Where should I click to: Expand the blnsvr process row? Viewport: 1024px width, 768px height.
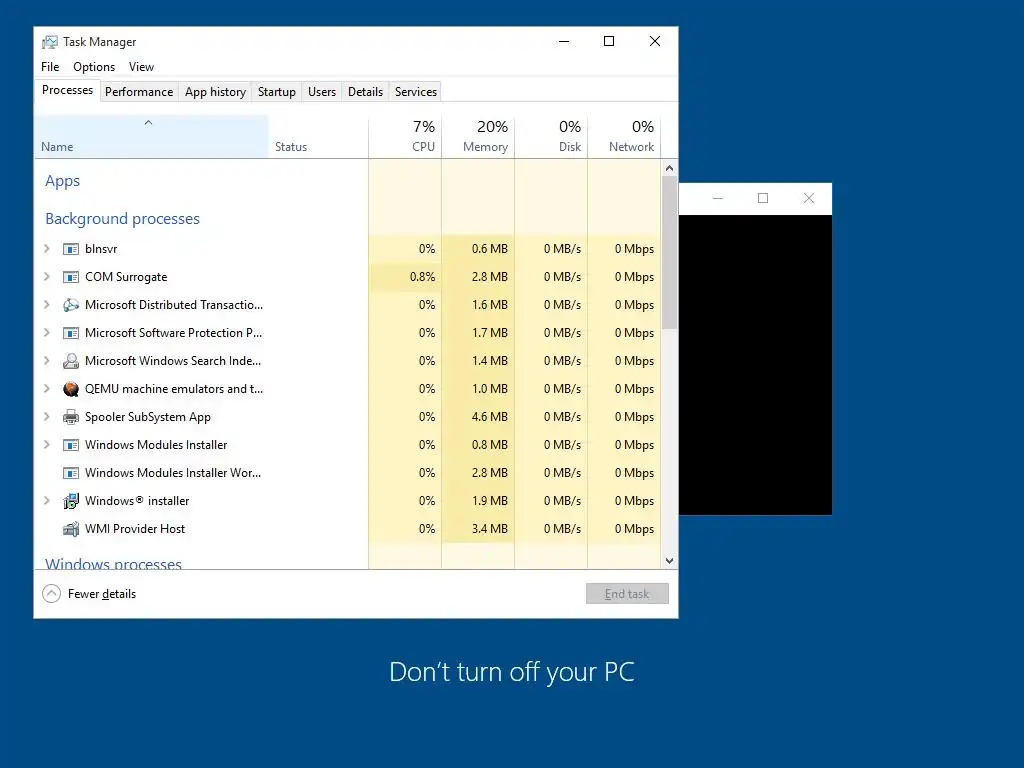pyautogui.click(x=46, y=249)
